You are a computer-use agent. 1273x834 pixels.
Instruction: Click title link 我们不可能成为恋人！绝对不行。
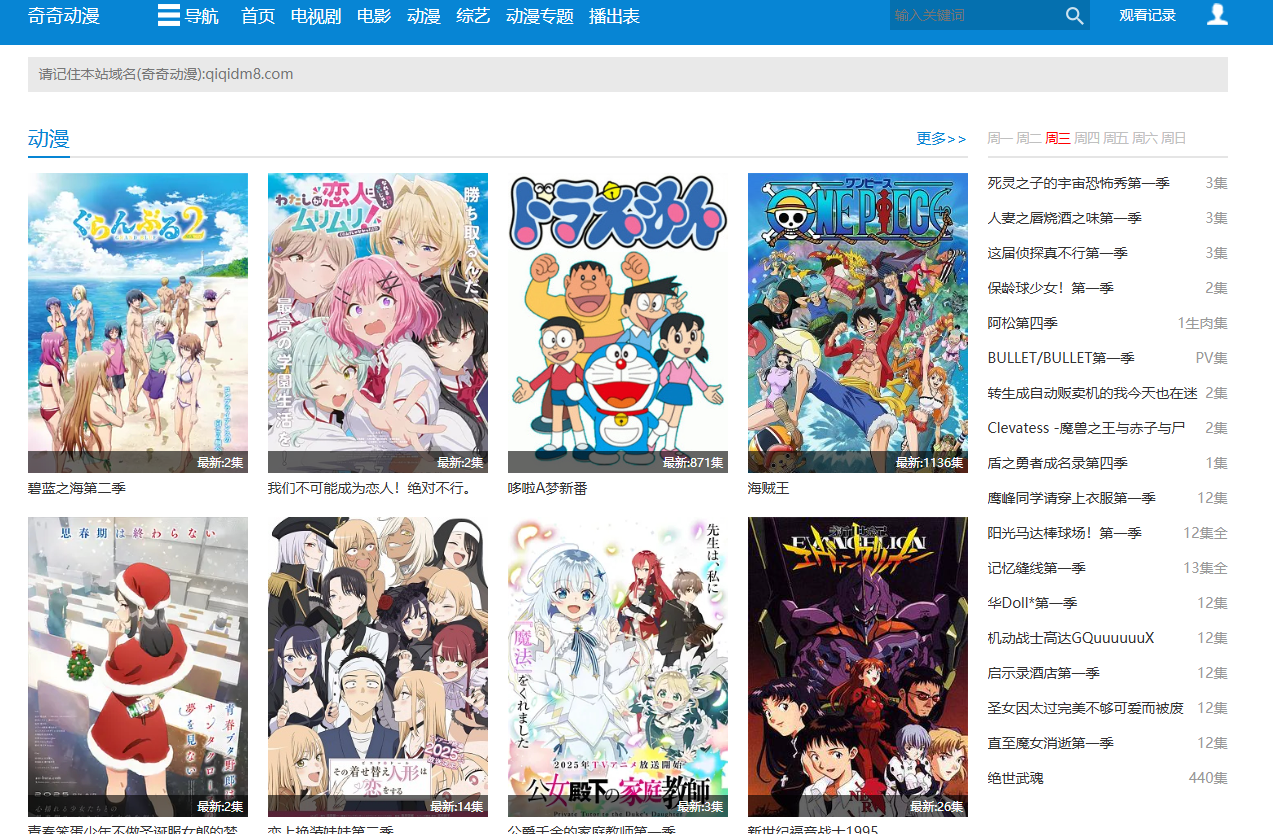pyautogui.click(x=370, y=488)
